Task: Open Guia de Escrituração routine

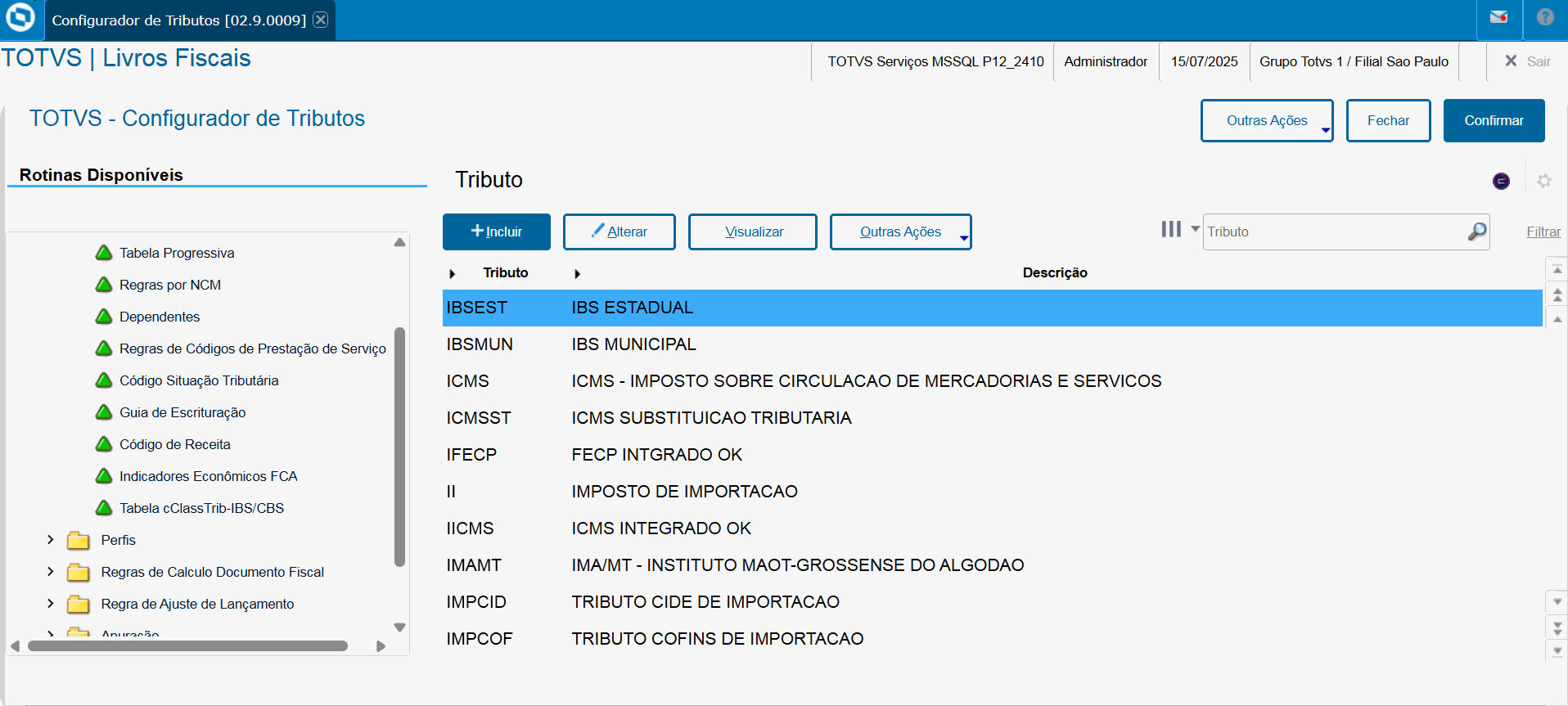Action: [182, 412]
